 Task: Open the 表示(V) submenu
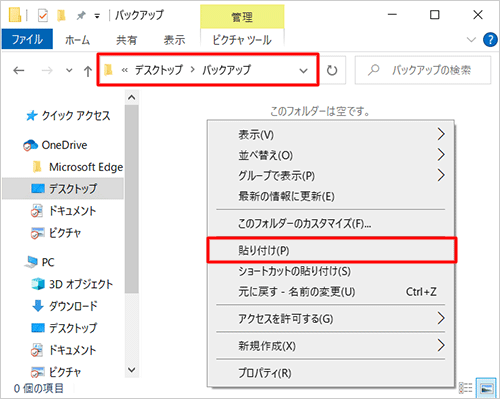[x=331, y=135]
